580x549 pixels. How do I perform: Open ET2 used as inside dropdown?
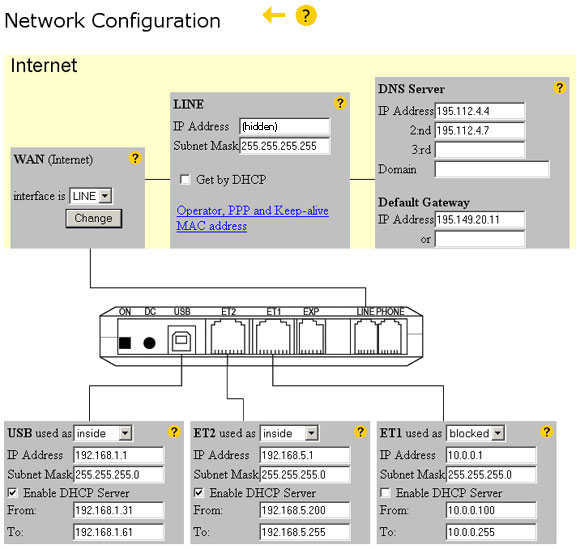289,433
